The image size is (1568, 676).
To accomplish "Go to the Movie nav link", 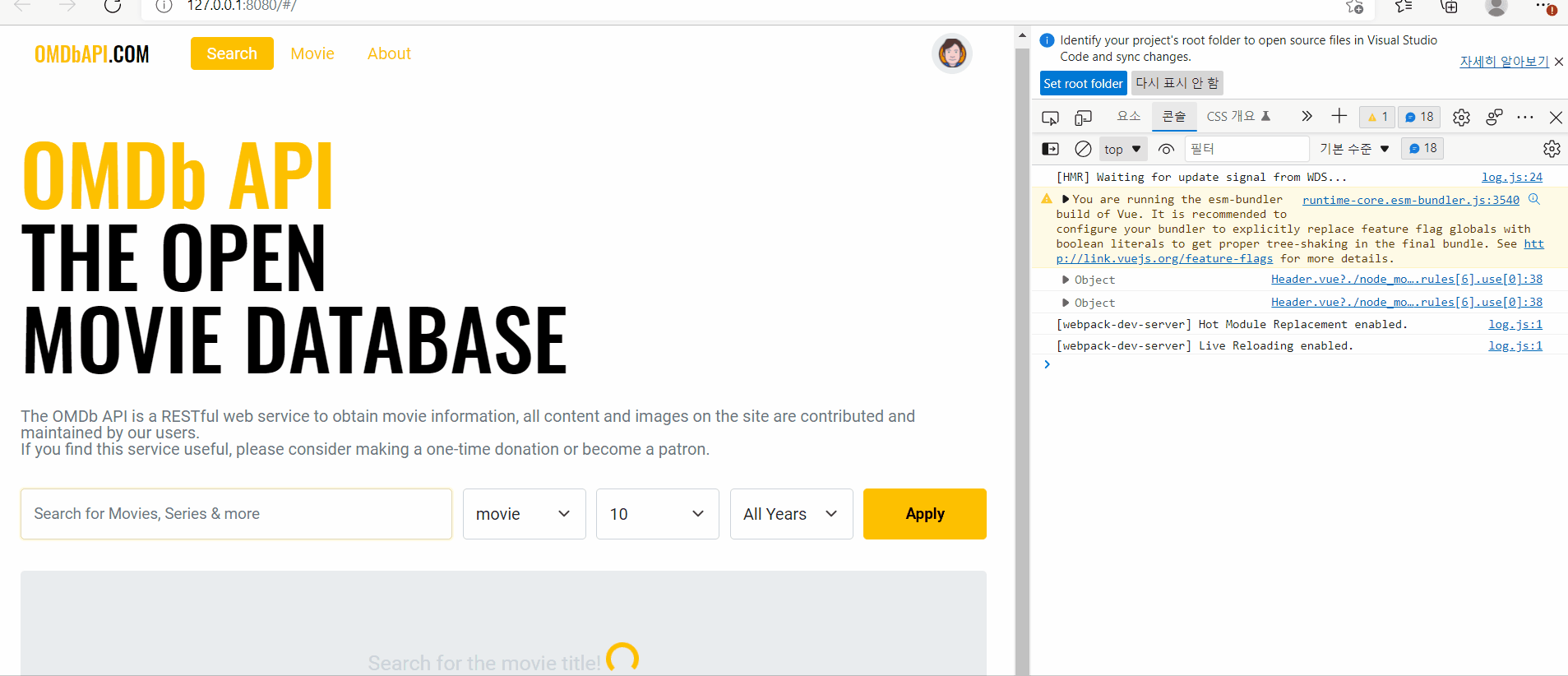I will 312,53.
